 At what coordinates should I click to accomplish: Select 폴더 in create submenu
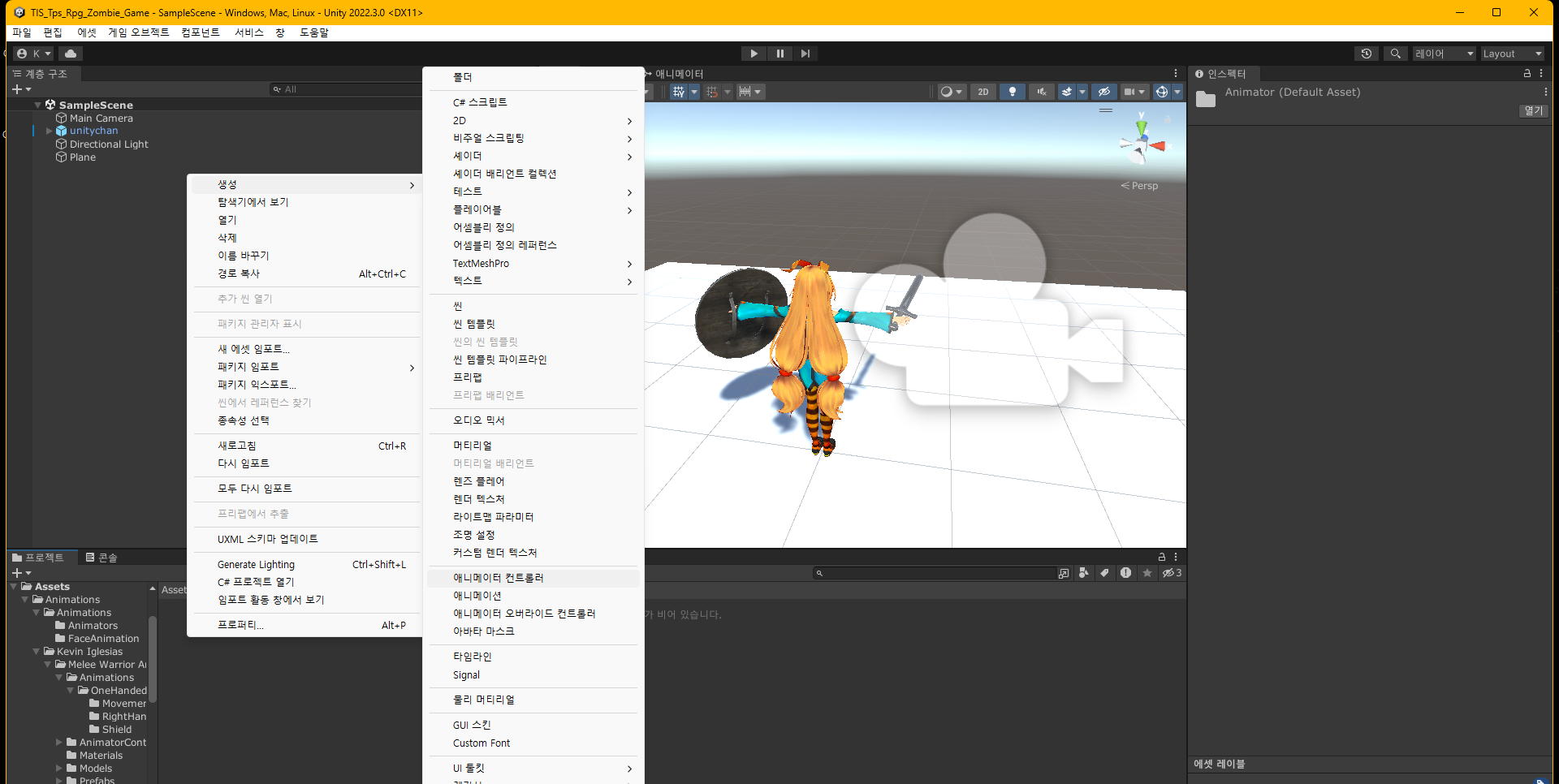[533, 77]
